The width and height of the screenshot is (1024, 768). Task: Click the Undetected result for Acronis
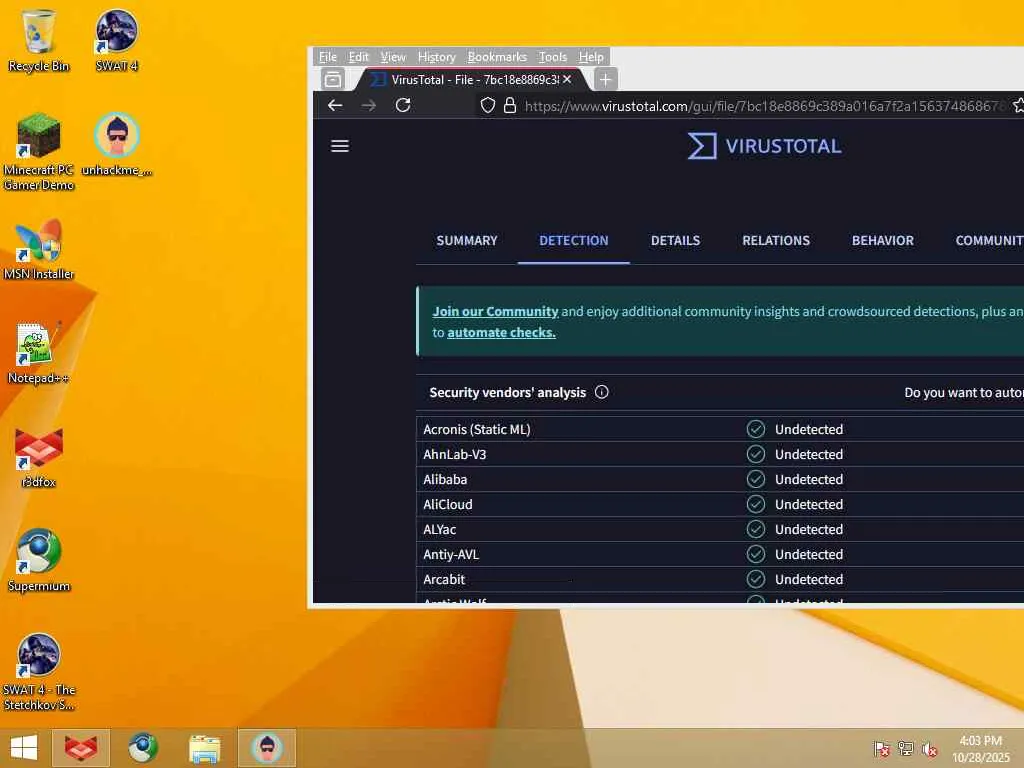click(x=808, y=429)
